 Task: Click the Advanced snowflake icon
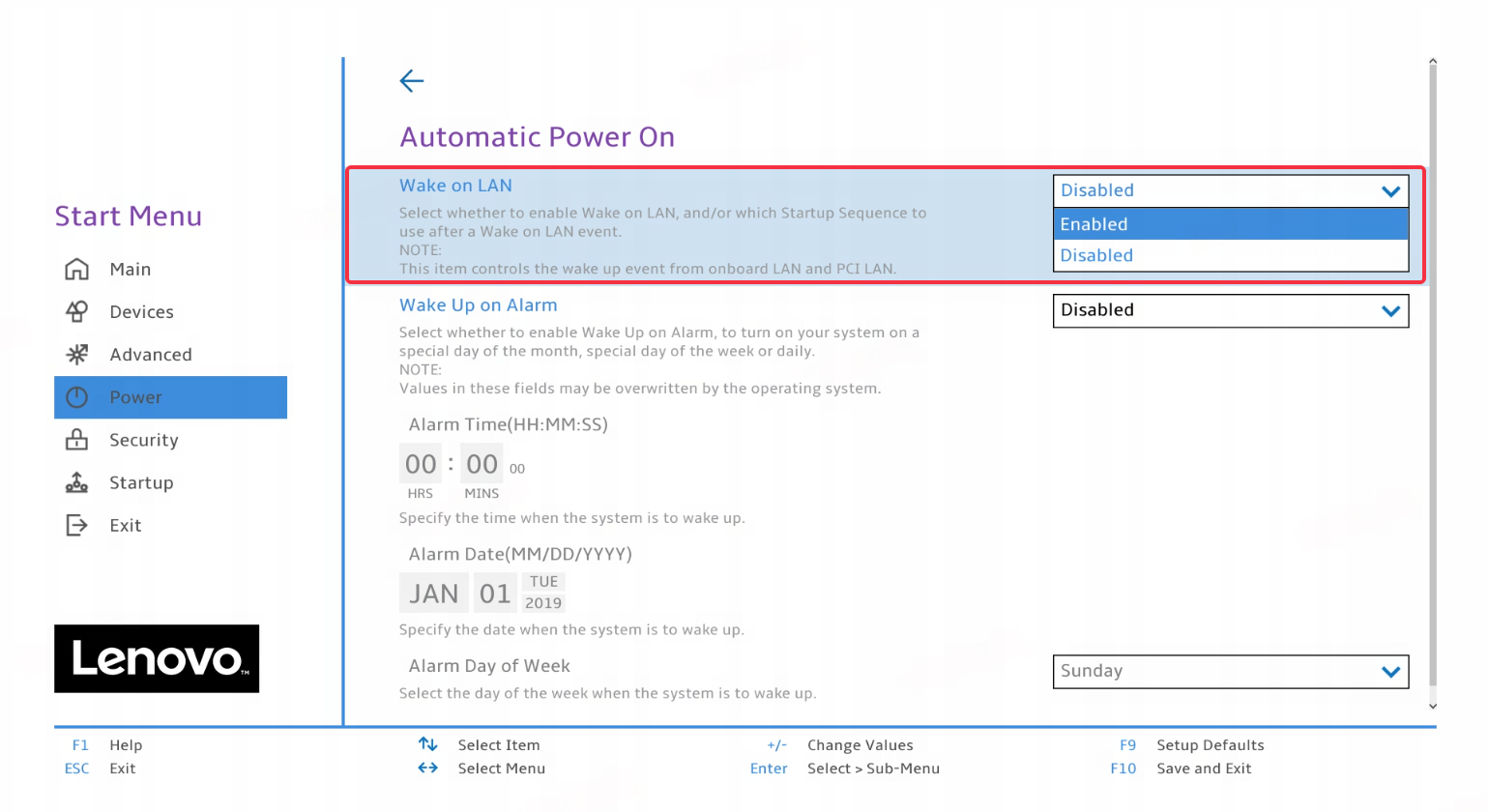pyautogui.click(x=76, y=354)
